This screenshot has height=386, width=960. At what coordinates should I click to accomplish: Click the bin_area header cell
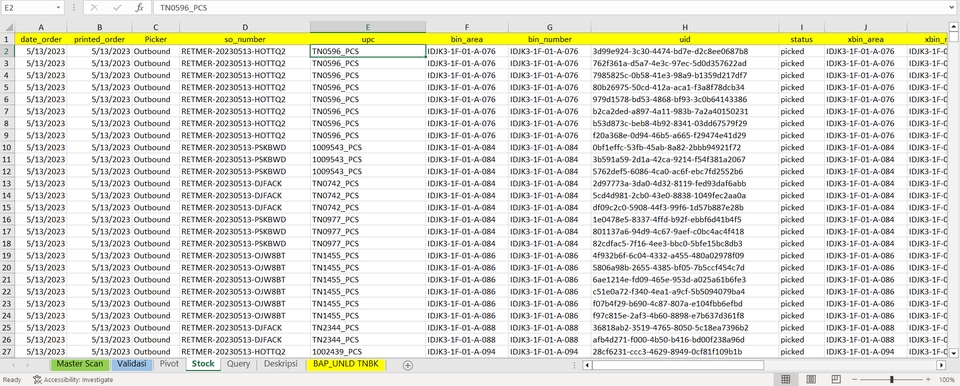[x=467, y=39]
